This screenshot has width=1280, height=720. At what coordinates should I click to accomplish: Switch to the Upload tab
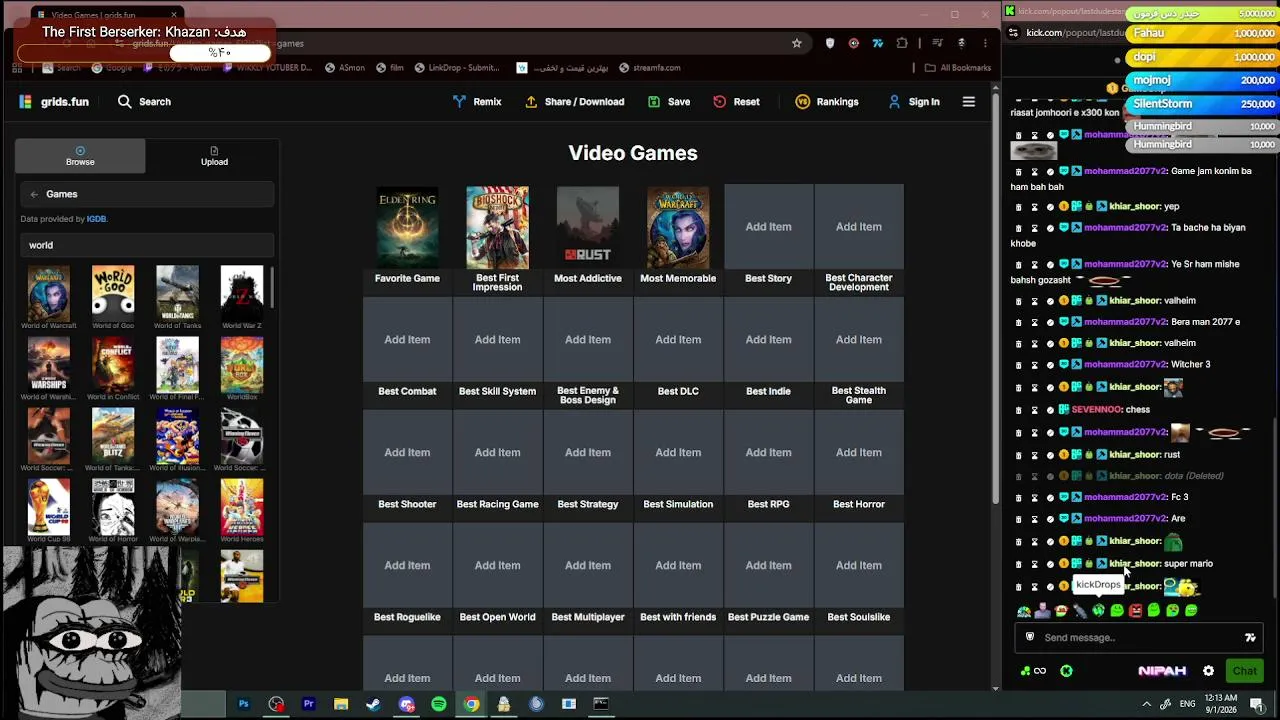214,156
